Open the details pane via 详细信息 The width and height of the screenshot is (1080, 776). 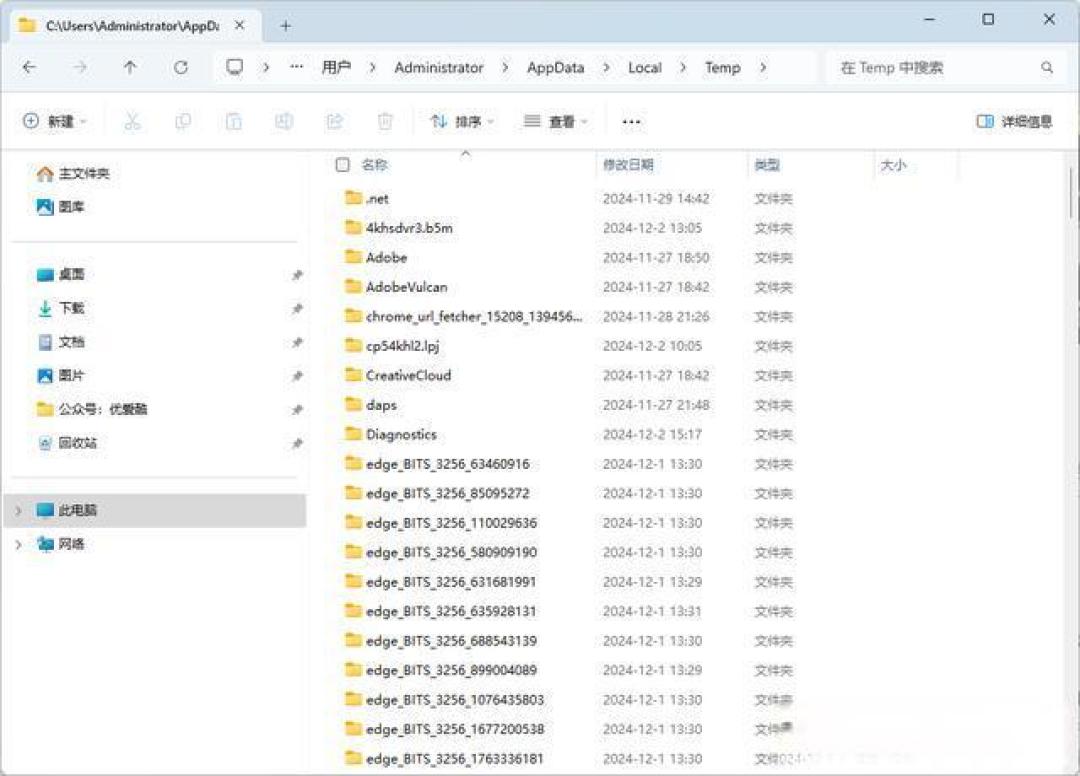pos(1014,120)
